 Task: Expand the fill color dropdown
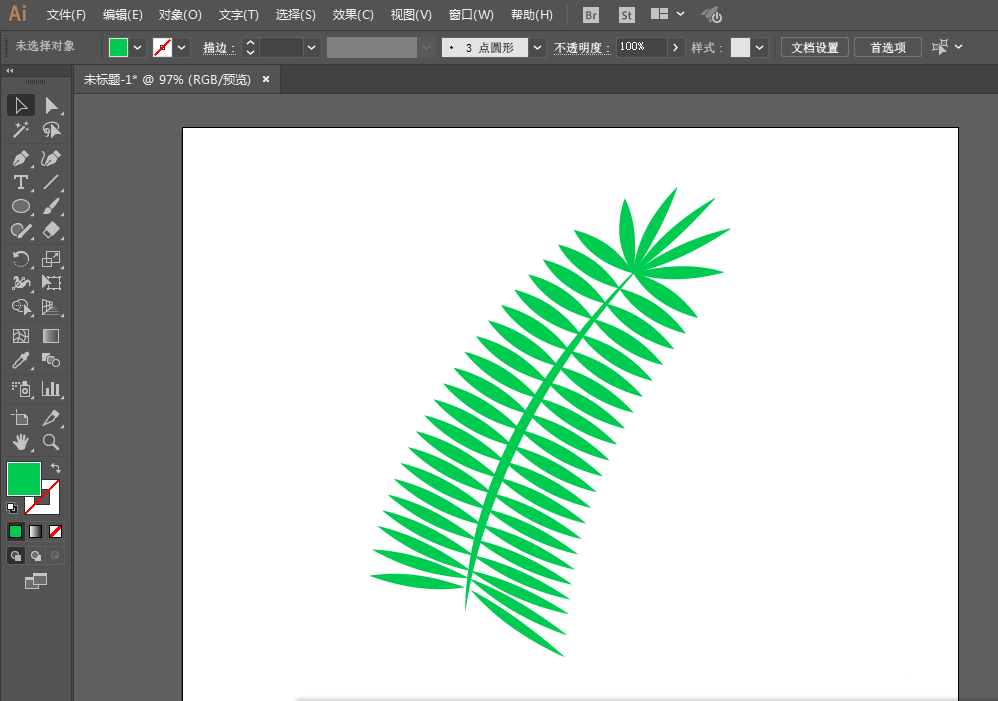pyautogui.click(x=138, y=47)
